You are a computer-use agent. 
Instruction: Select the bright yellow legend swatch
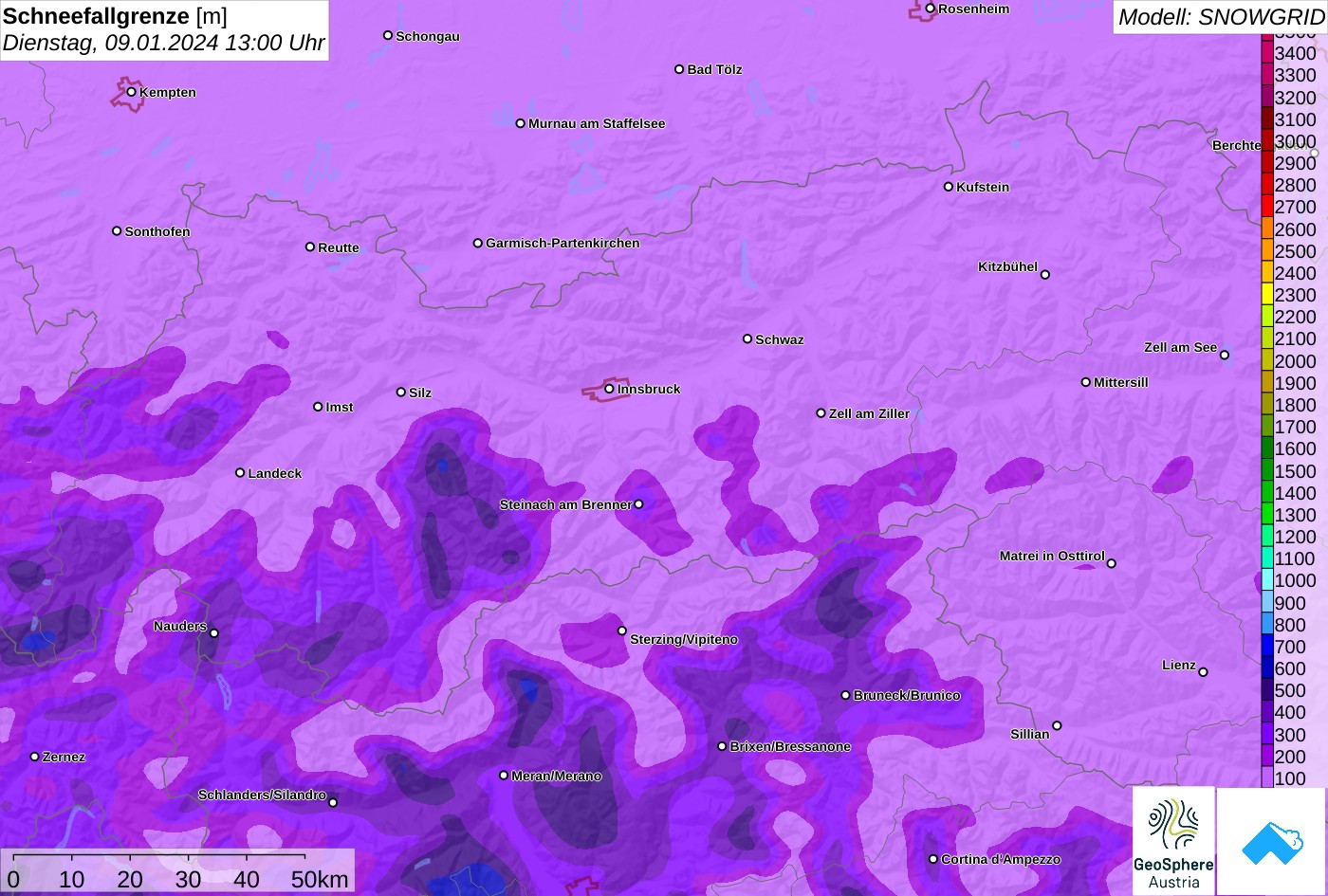tap(1267, 295)
